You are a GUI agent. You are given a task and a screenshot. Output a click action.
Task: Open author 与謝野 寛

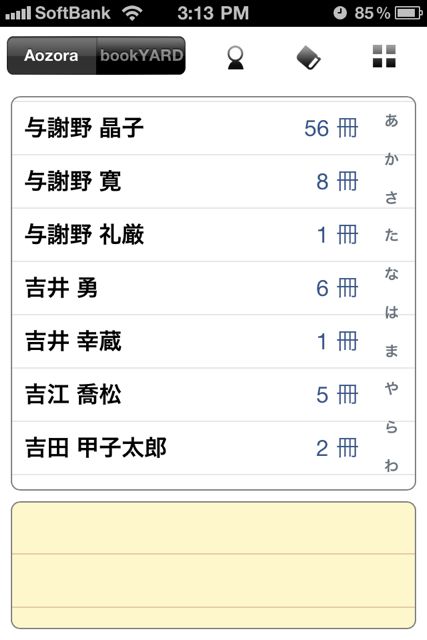click(193, 182)
